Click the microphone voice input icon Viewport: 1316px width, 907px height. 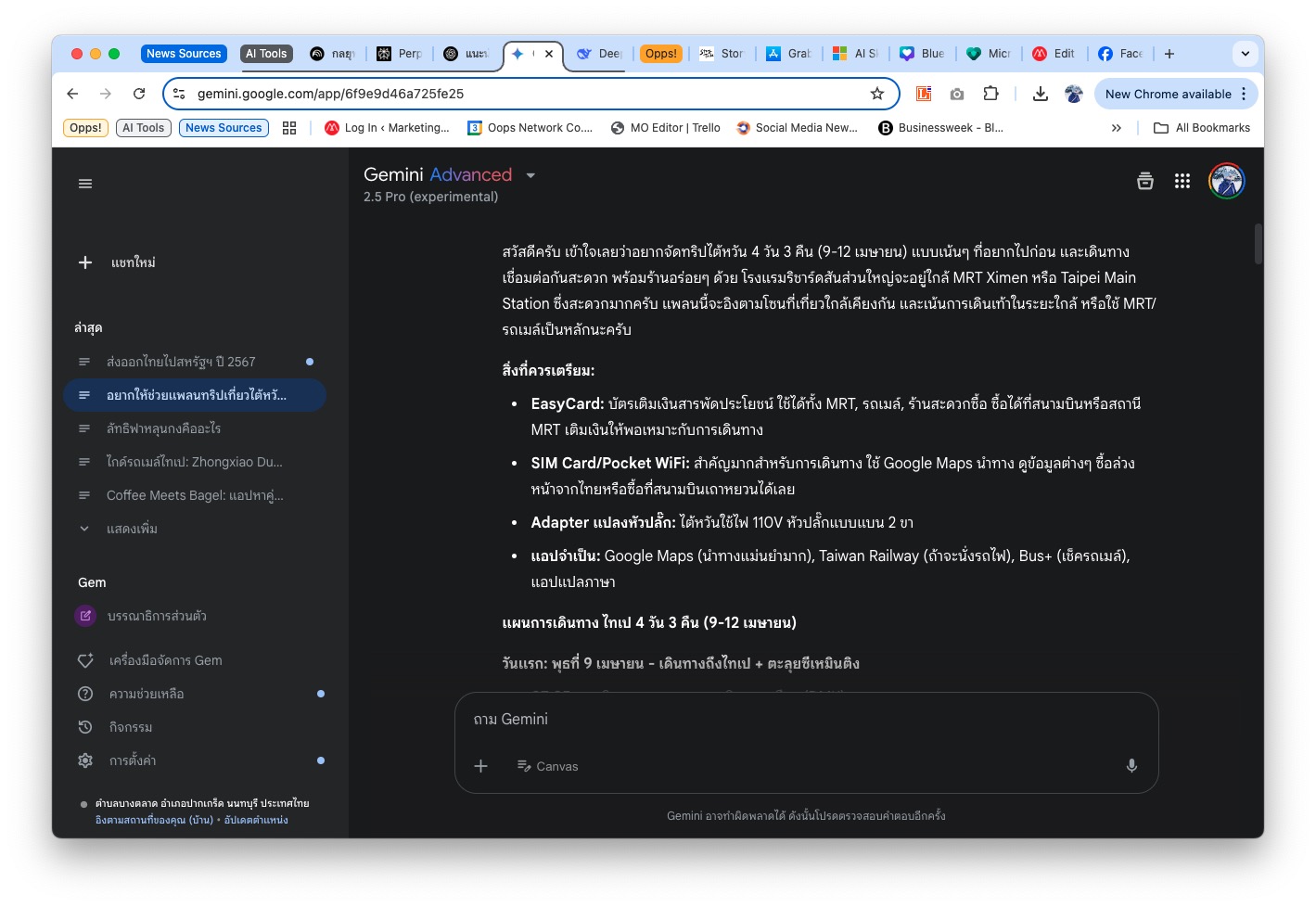1131,766
